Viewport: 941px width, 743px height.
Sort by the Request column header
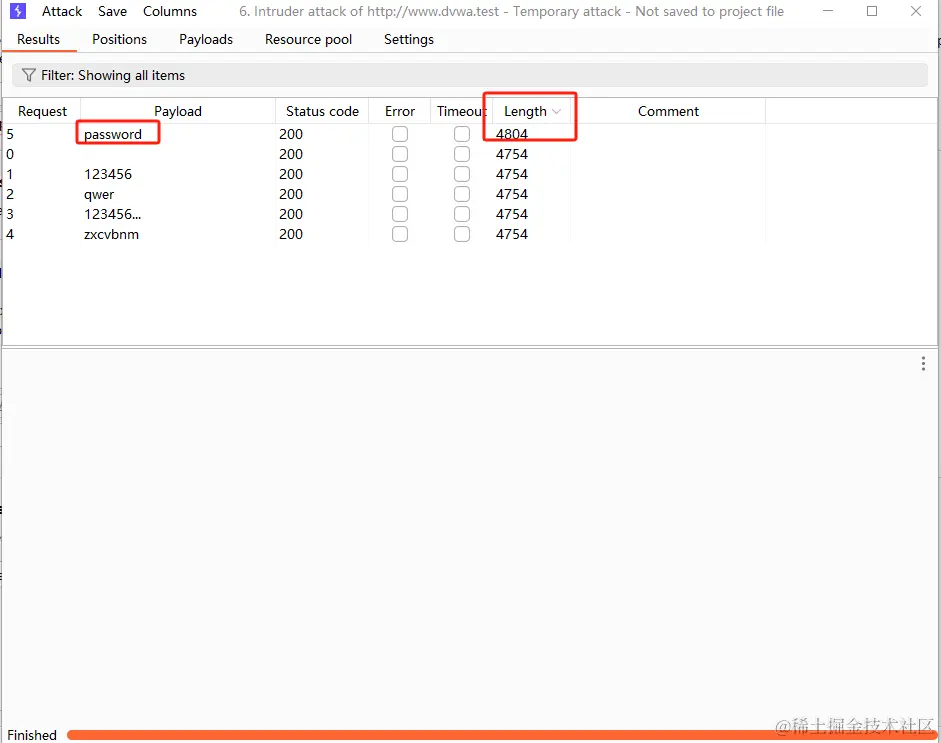42,112
